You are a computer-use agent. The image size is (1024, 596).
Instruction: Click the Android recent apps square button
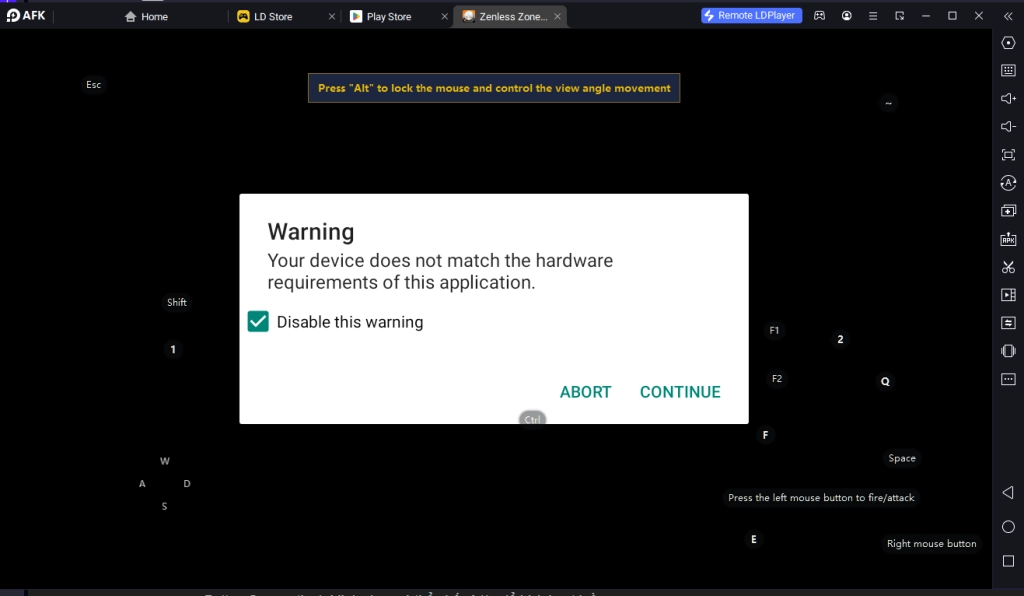pyautogui.click(x=1008, y=561)
